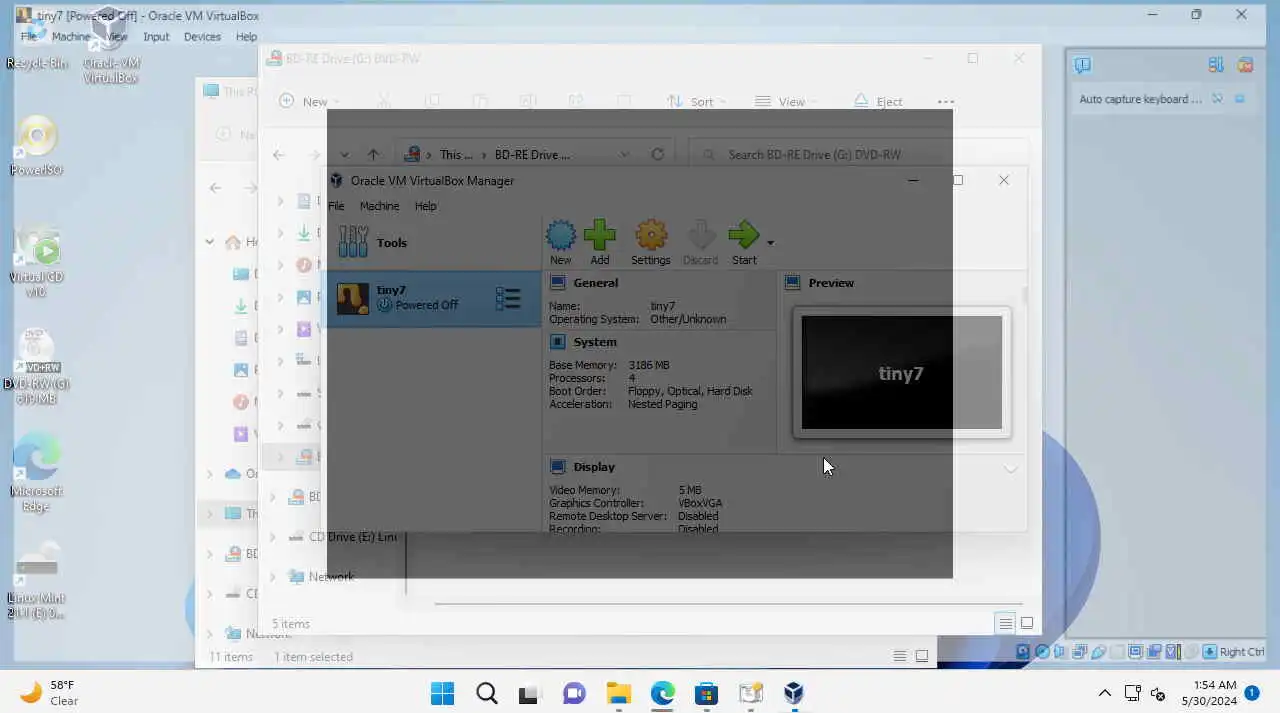Open the address bar history dropdown
The height and width of the screenshot is (713, 1280).
[x=624, y=154]
